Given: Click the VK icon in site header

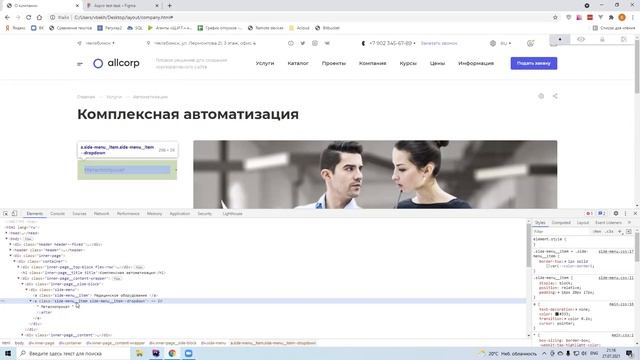Looking at the screenshot, I should coord(327,43).
